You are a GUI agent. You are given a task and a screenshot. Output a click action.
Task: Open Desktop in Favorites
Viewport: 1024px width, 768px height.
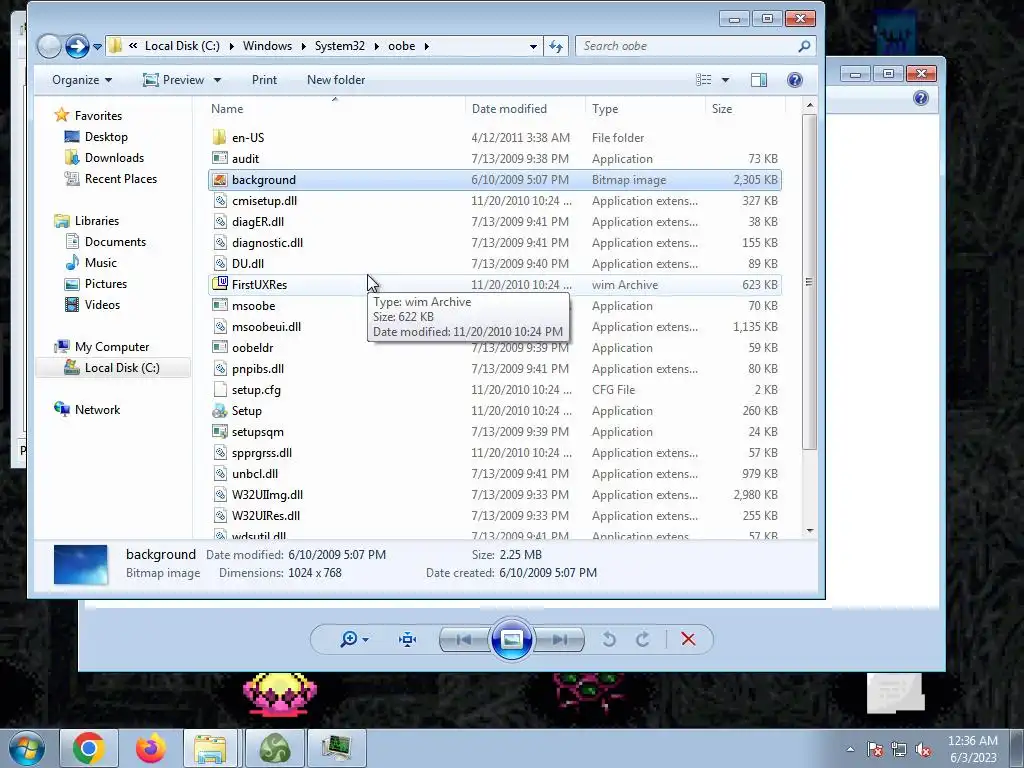click(x=106, y=136)
